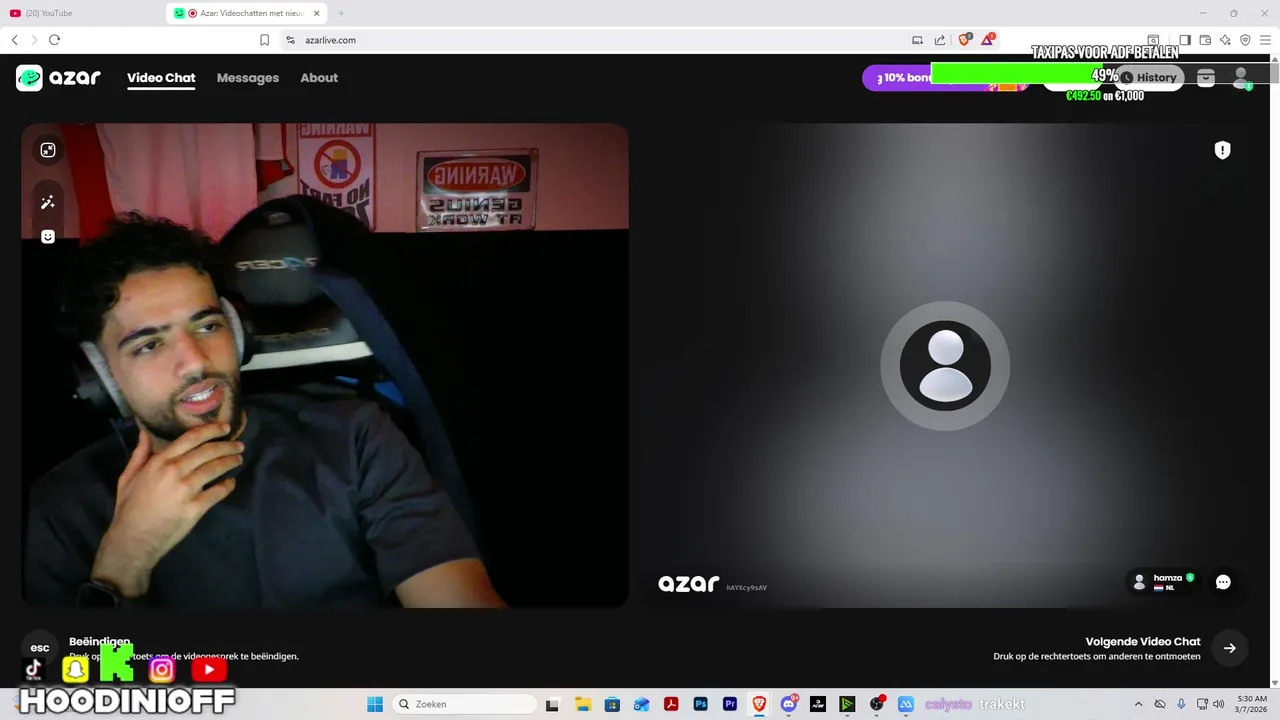Open the Brave Wallet icon
1280x720 pixels.
(1205, 40)
